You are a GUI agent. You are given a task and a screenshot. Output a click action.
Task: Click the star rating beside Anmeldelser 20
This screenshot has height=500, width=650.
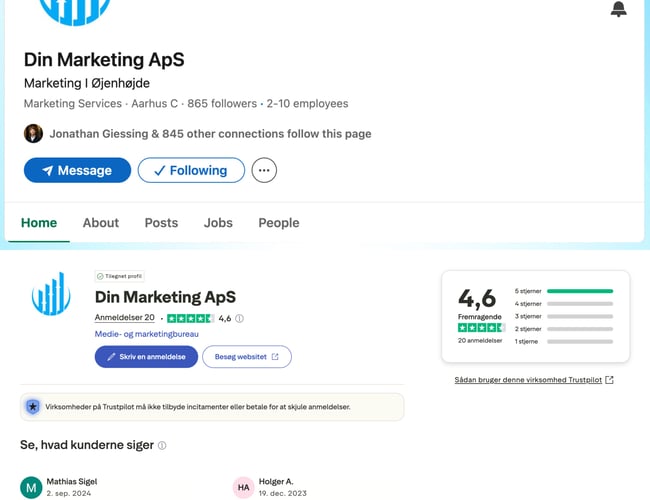190,318
